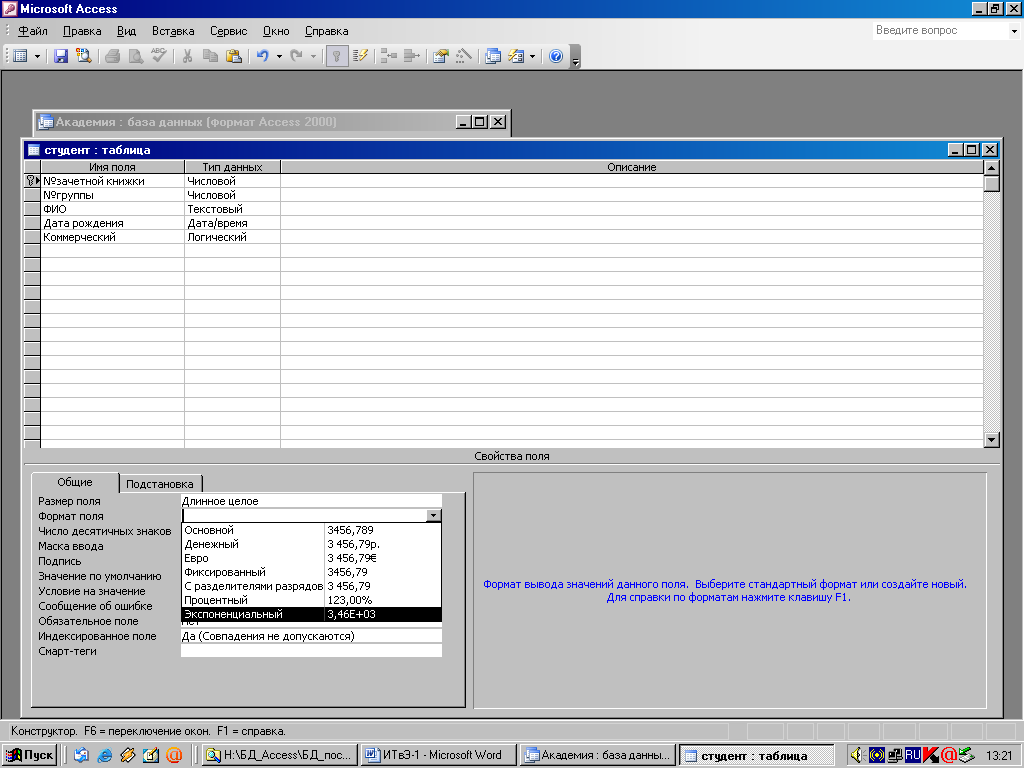The width and height of the screenshot is (1024, 768).
Task: Click row selector for №зачетной книжки key row
Action: point(32,181)
